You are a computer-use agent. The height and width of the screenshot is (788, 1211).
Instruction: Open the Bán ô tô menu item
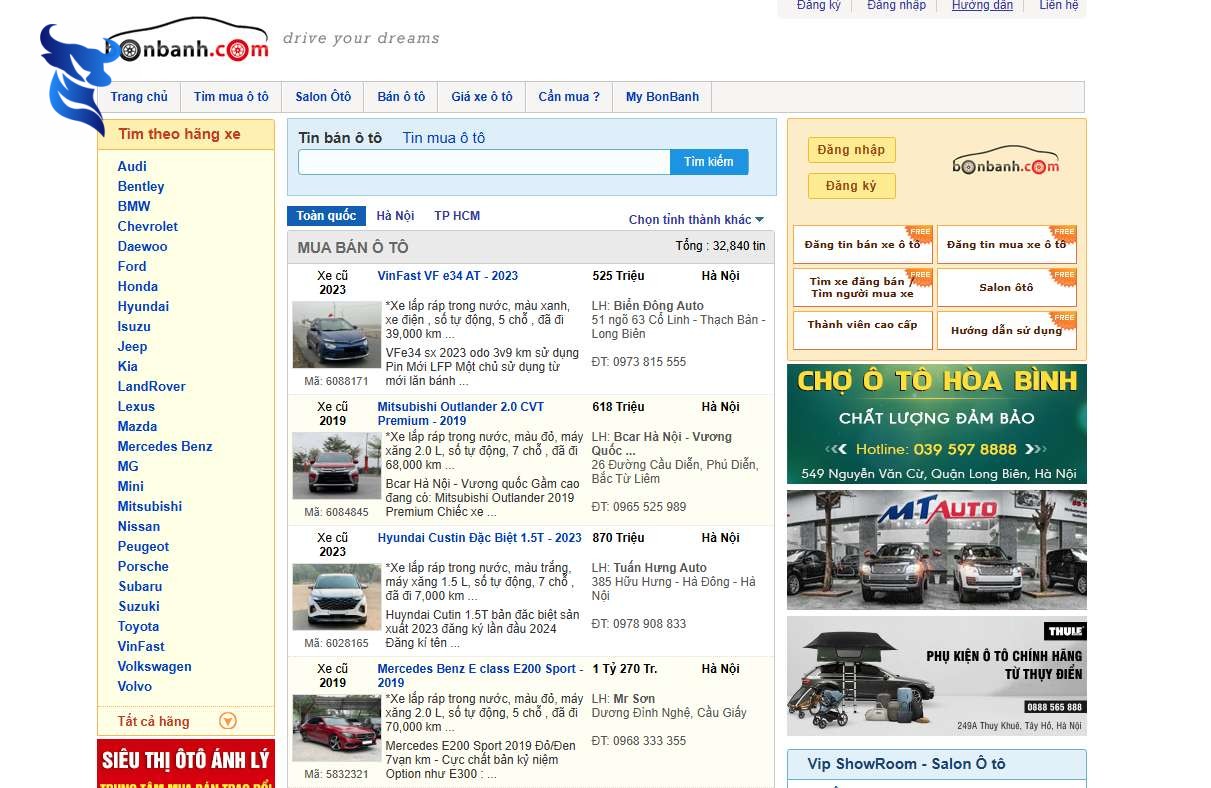coord(401,97)
